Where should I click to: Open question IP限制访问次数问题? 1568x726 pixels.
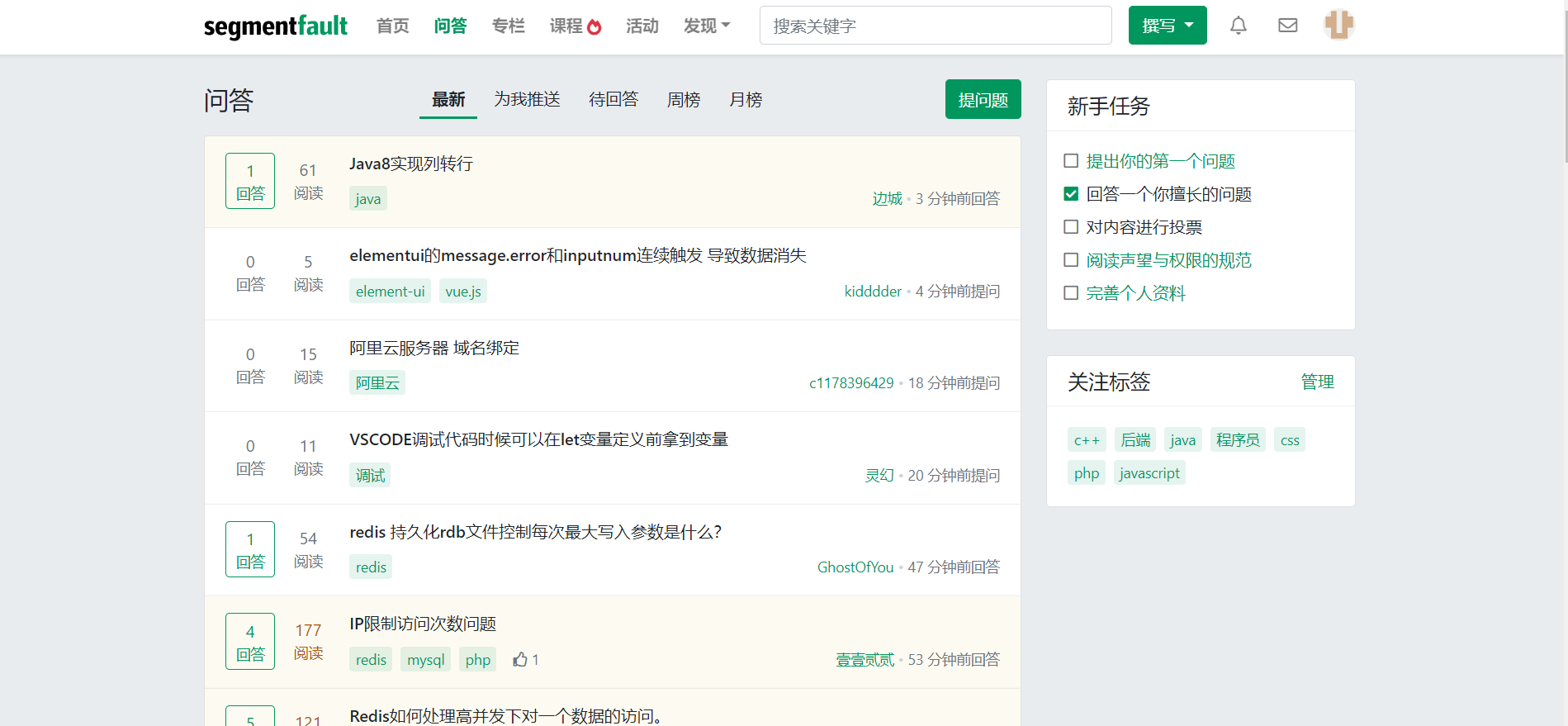[423, 624]
